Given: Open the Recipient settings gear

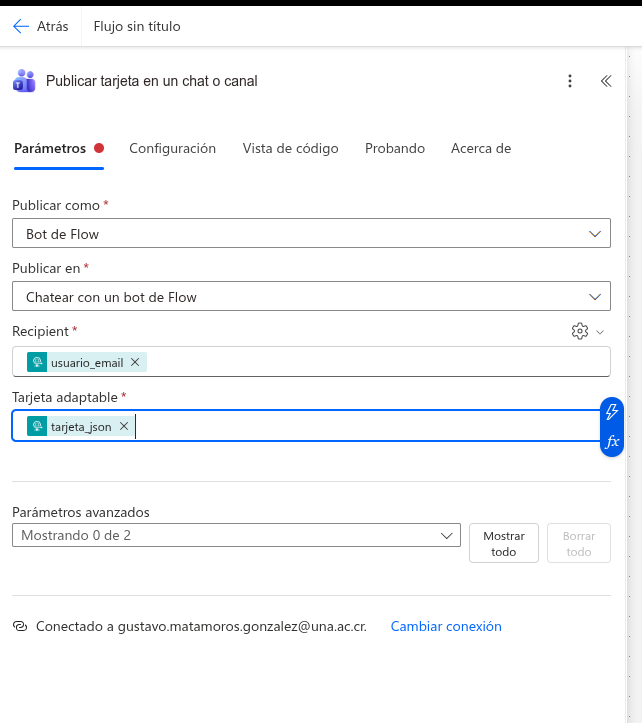Looking at the screenshot, I should coord(580,331).
